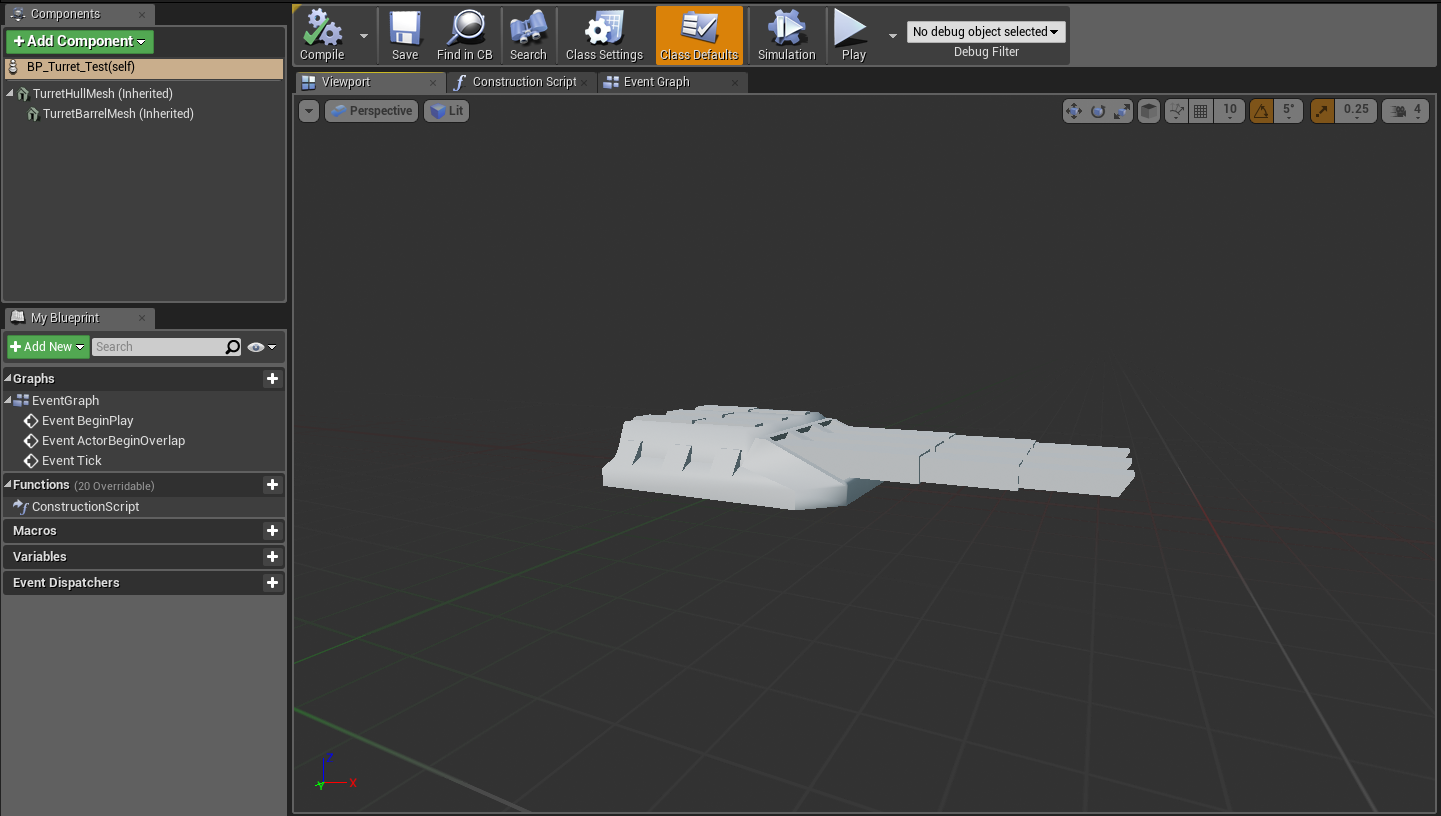Select the TurretBarrelMesh (Inherited) component
1441x816 pixels.
[x=118, y=114]
